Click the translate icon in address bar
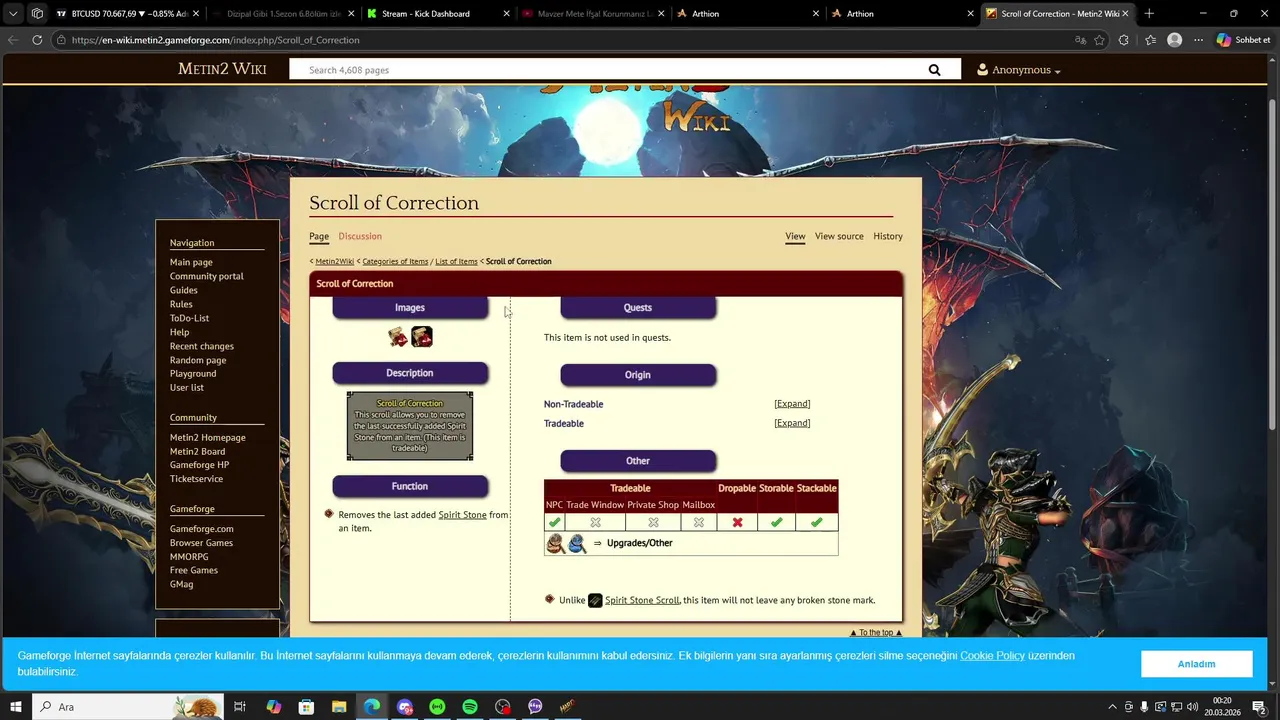This screenshot has width=1280, height=720. point(1080,40)
